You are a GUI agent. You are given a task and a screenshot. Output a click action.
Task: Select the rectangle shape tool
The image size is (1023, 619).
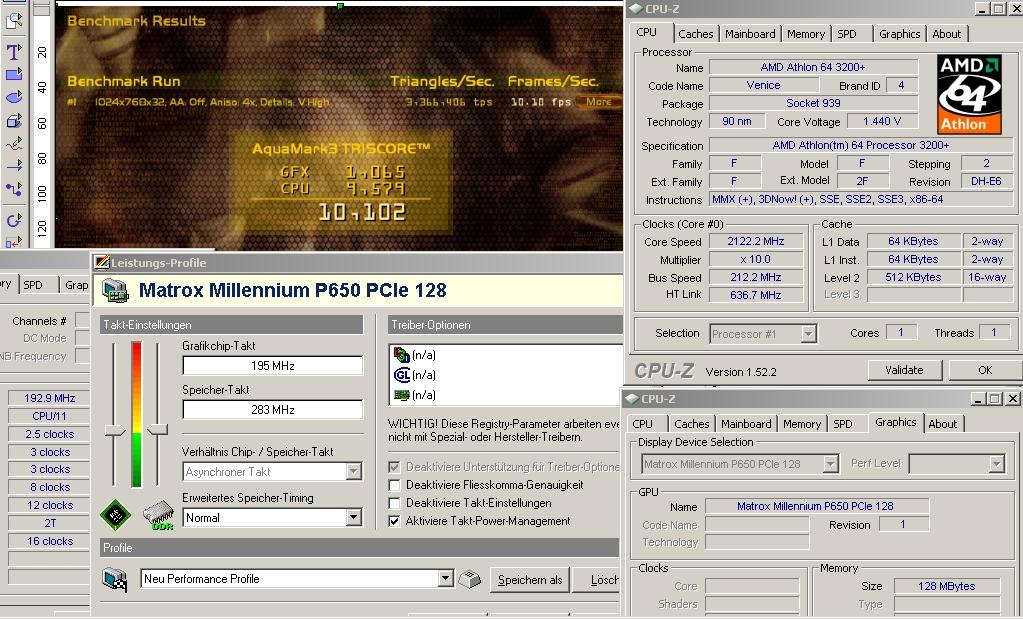coord(14,74)
